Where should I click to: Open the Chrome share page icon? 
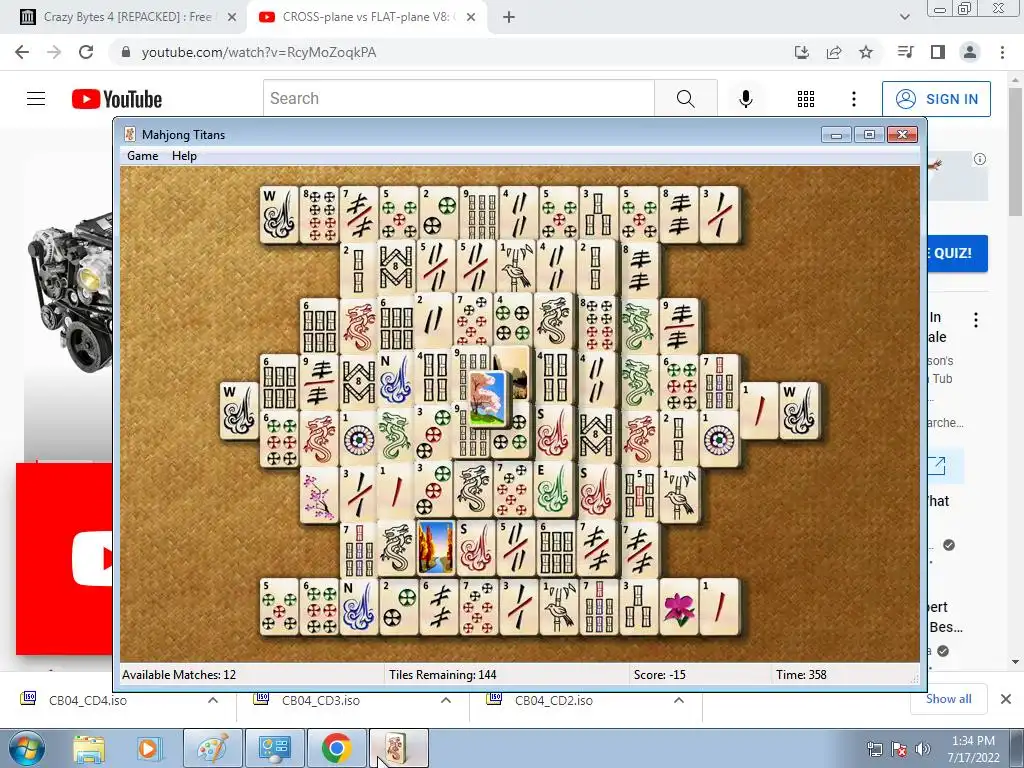834,52
